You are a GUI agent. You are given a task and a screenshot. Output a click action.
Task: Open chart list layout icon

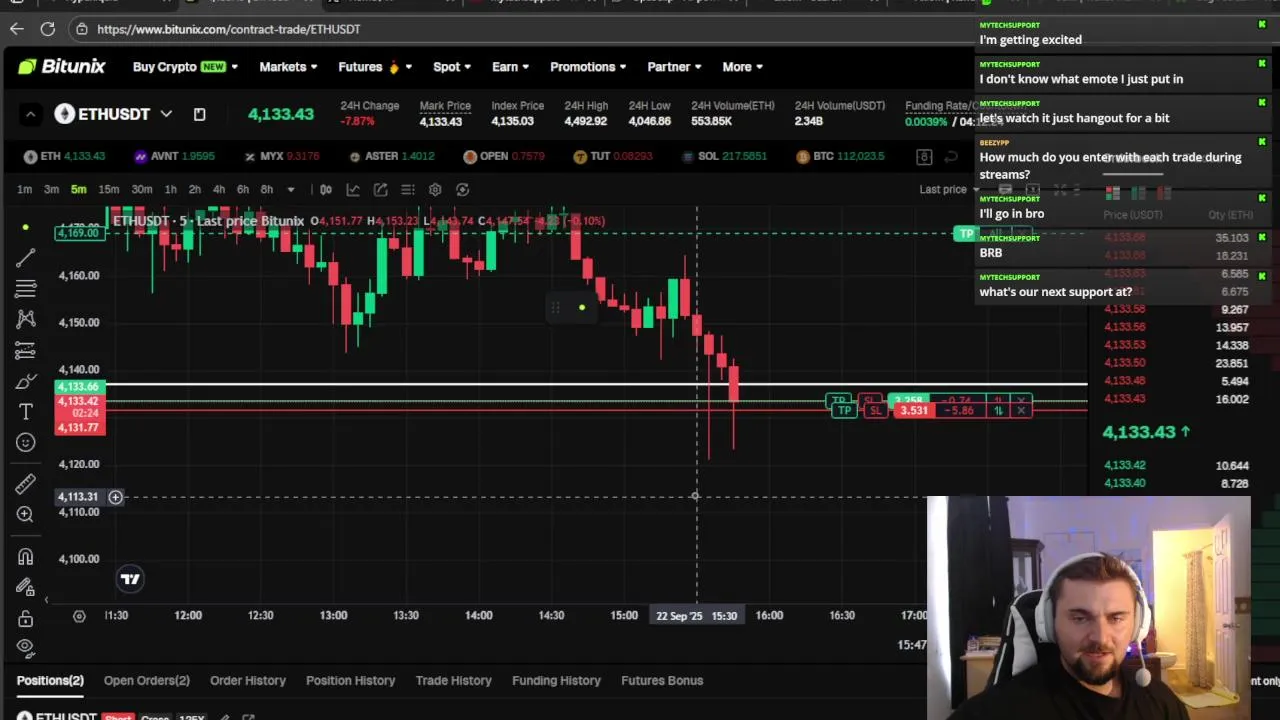408,189
